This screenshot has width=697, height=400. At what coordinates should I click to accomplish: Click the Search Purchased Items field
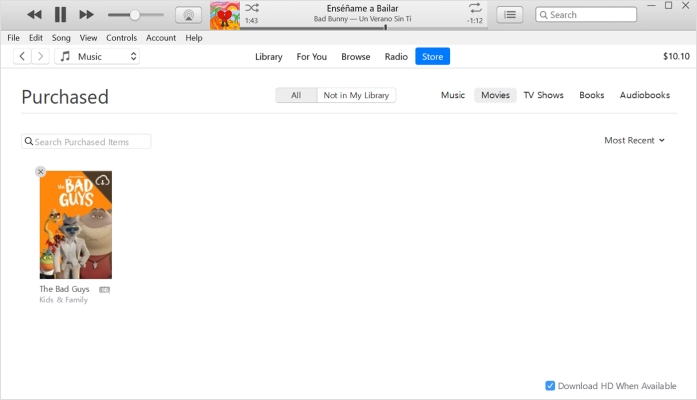point(86,141)
